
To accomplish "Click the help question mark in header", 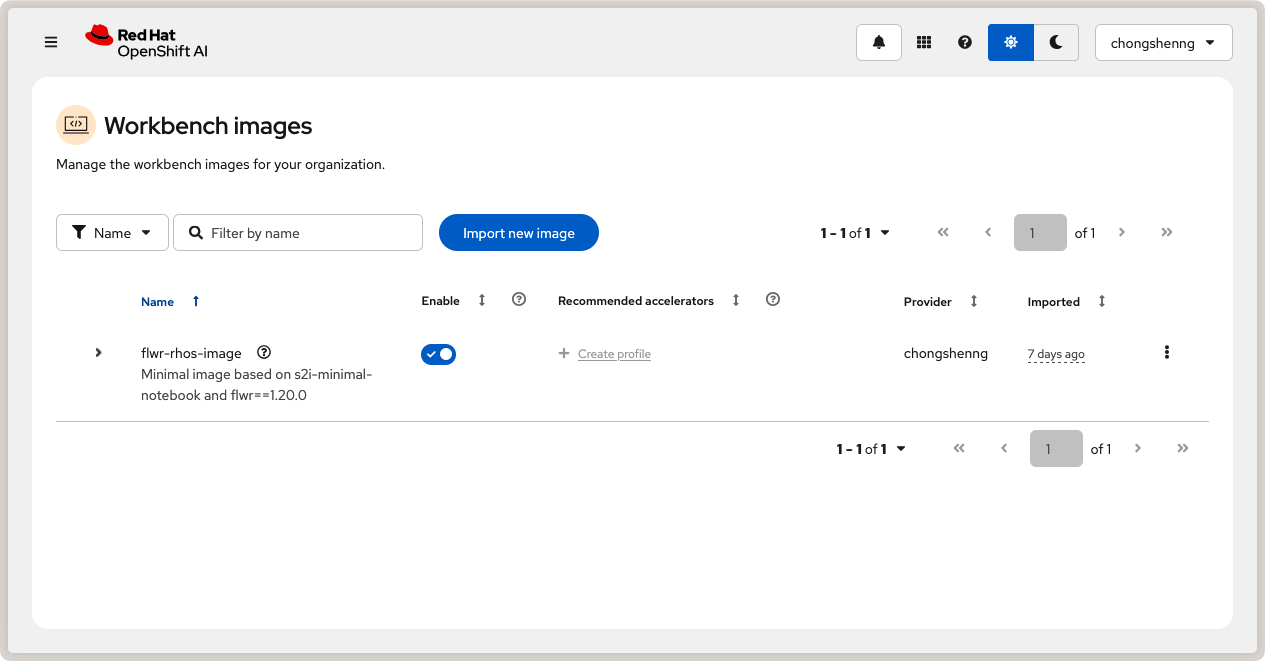I will pyautogui.click(x=965, y=42).
